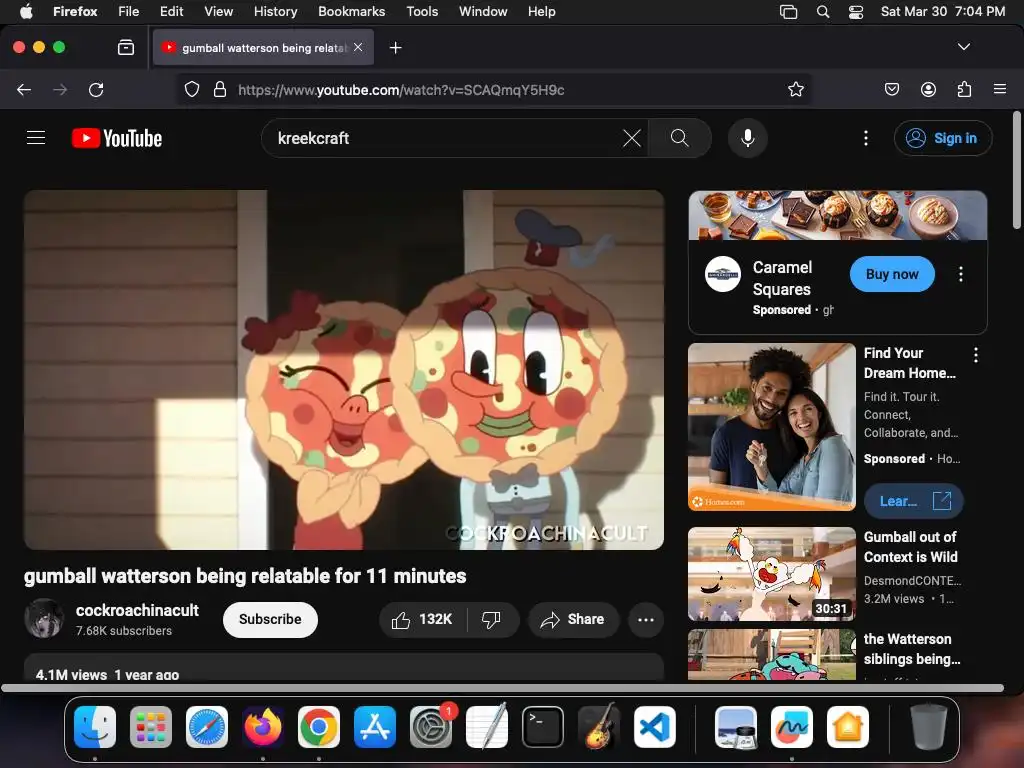1024x768 pixels.
Task: Play Gumball out of Context is Wild
Action: pyautogui.click(x=771, y=574)
